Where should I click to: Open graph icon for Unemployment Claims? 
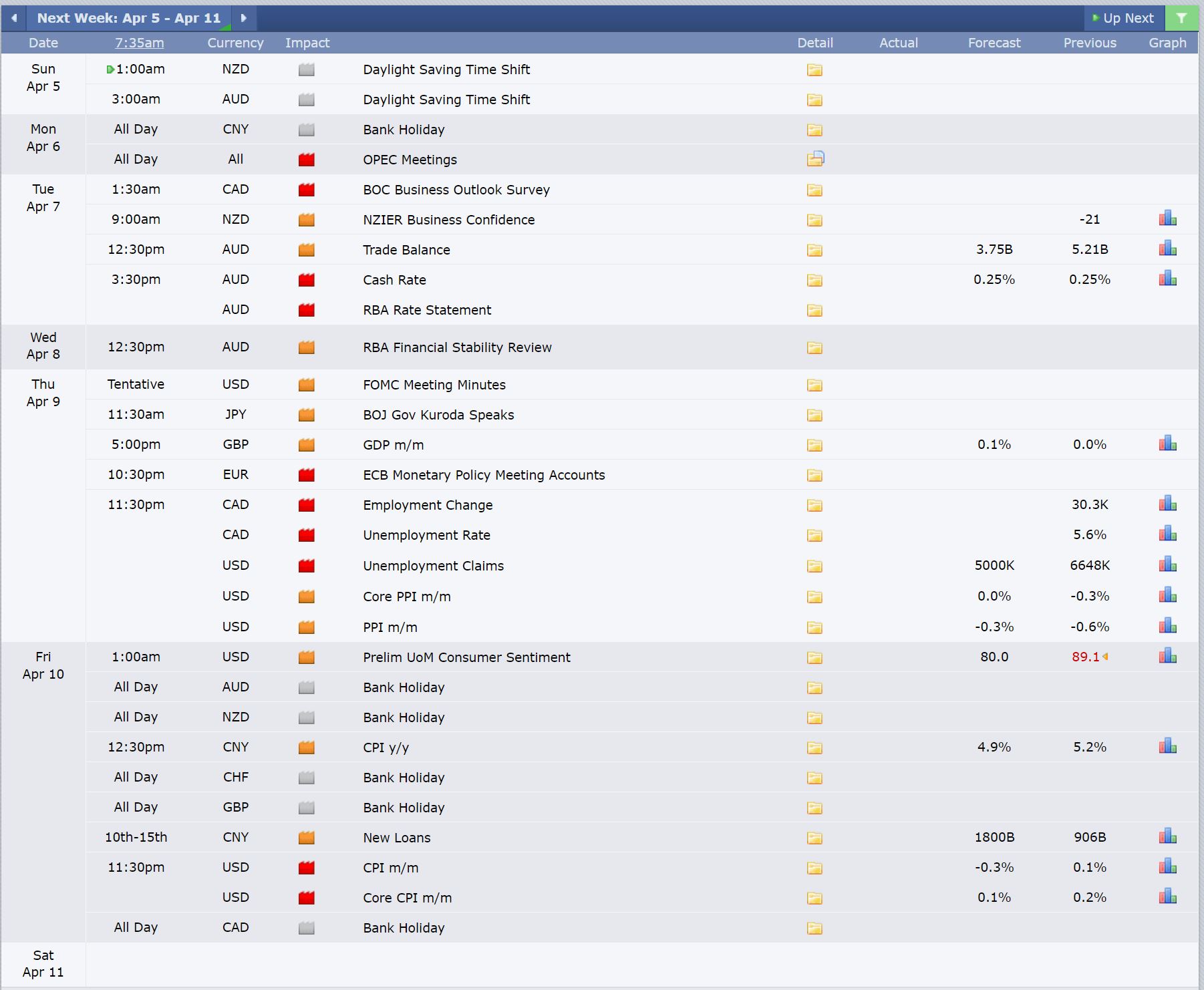point(1167,564)
